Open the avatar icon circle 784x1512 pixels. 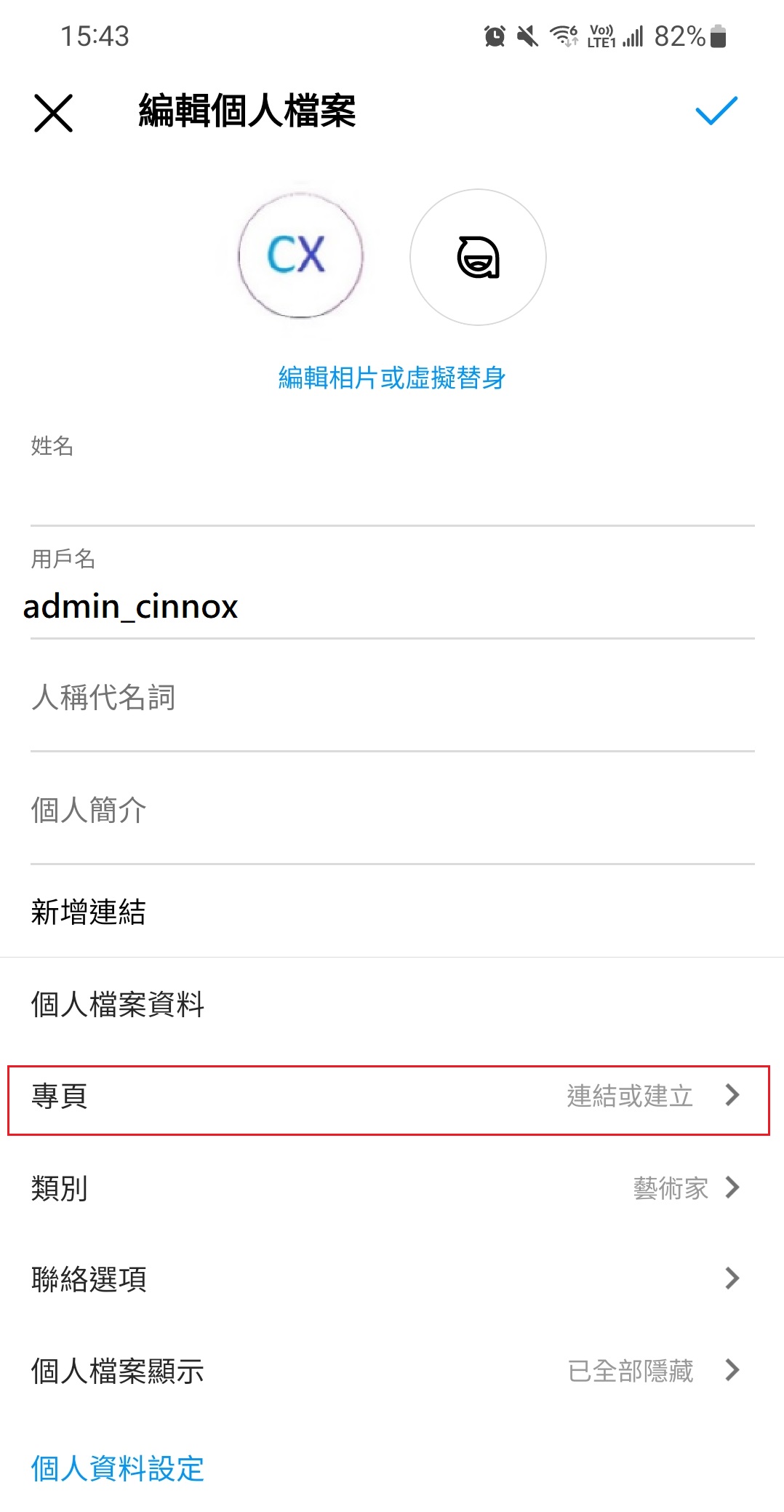pos(478,257)
